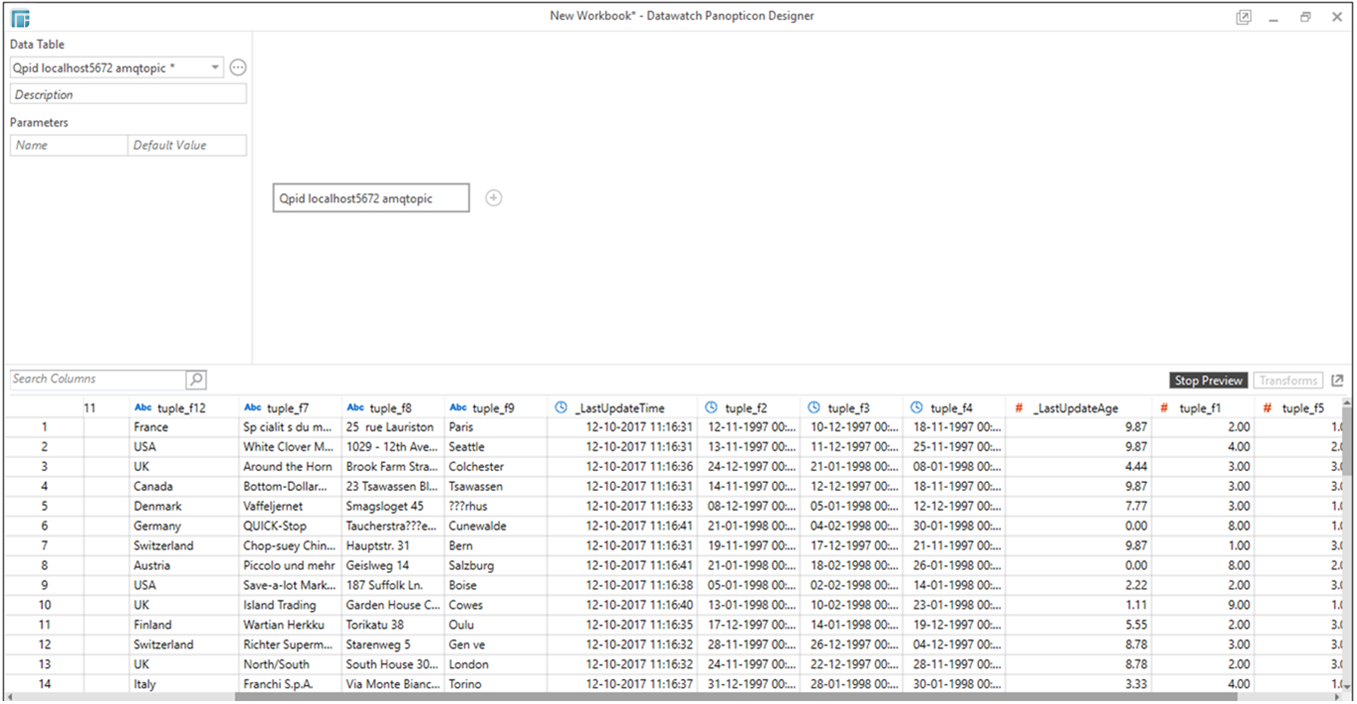Click the pop-out window icon in title bar

(x=1243, y=17)
